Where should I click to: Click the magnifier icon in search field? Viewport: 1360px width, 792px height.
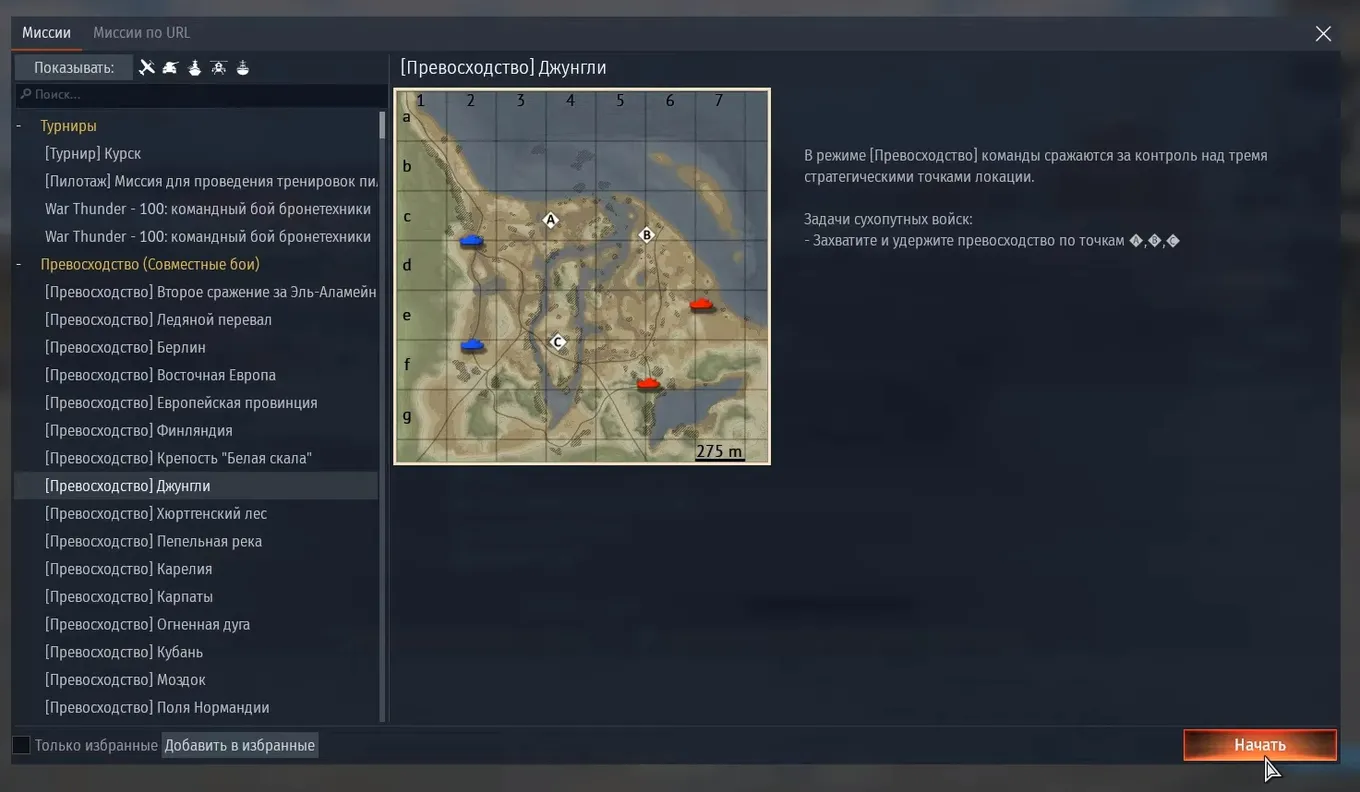click(x=26, y=94)
